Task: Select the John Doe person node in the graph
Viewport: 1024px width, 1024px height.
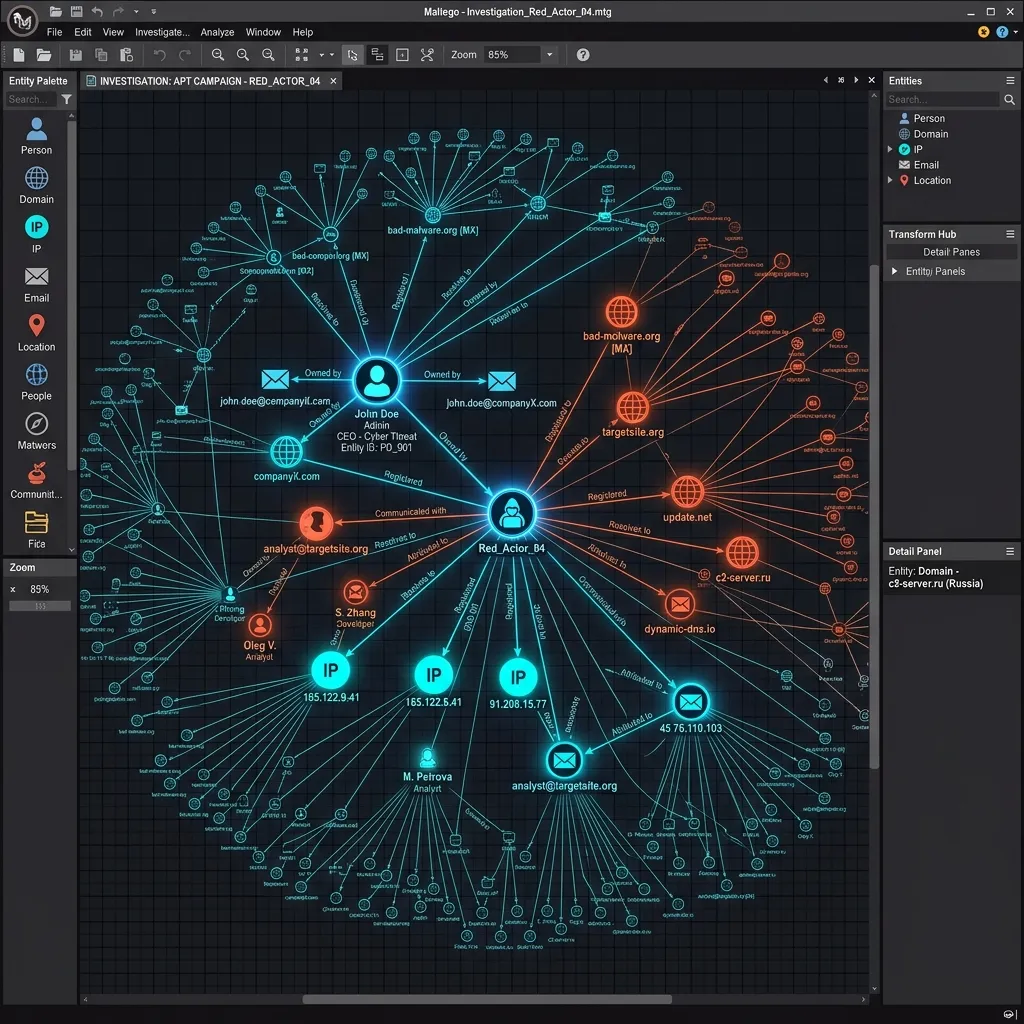Action: (377, 381)
